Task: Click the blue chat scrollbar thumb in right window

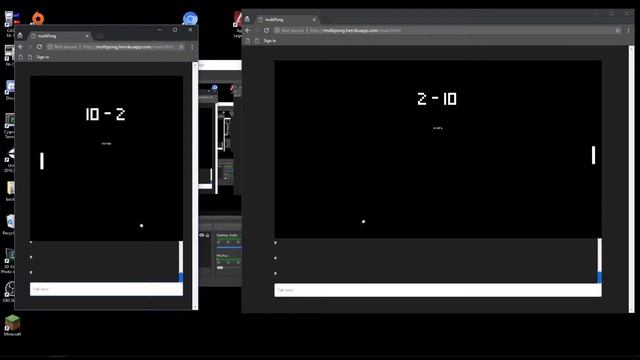Action: 600,278
